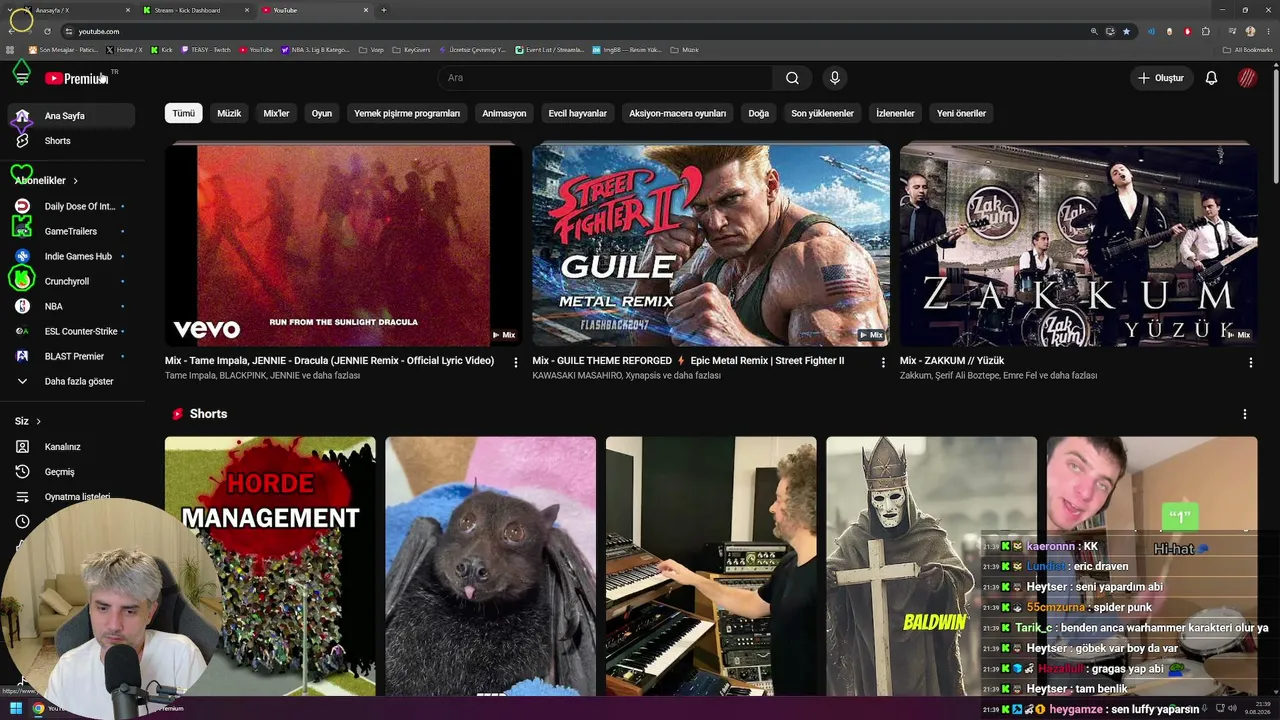Open Indie Games Hub channel
Image resolution: width=1280 pixels, height=720 pixels.
71,256
